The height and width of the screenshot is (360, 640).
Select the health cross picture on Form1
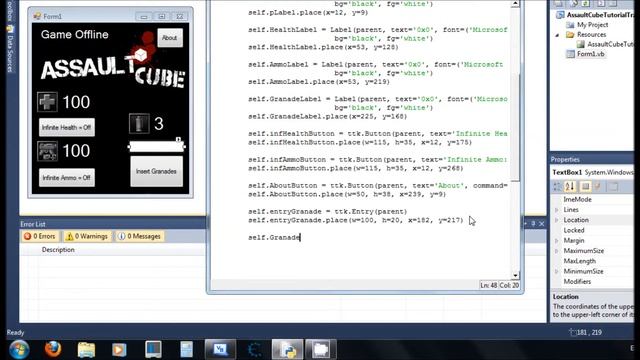click(x=47, y=102)
